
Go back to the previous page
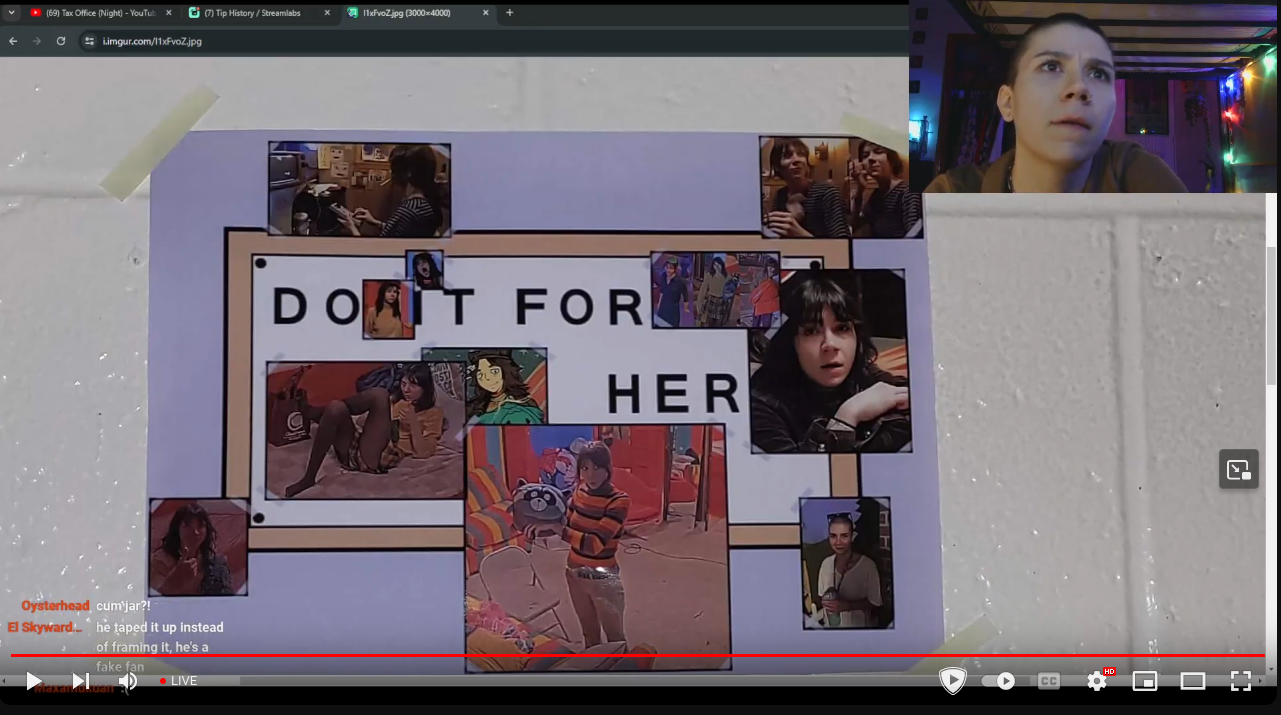(13, 41)
